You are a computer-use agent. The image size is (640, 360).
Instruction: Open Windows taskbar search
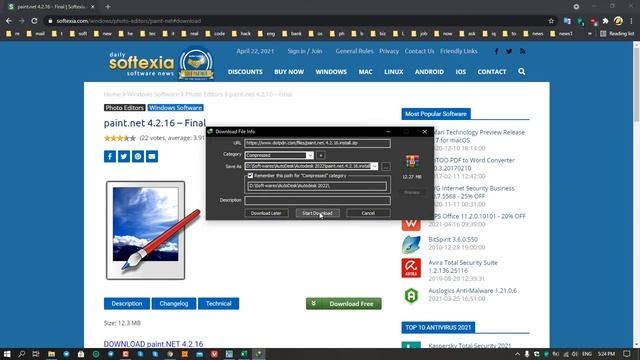(x=22, y=354)
